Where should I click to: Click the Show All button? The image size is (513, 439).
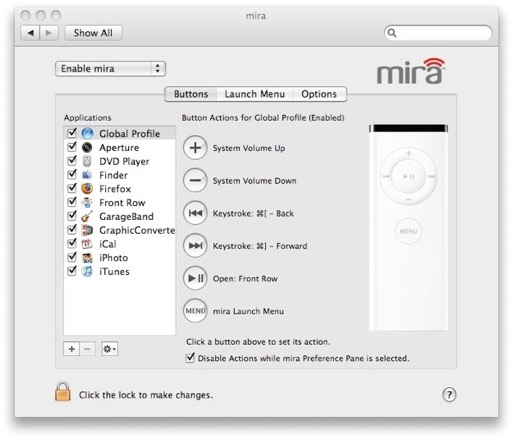pyautogui.click(x=93, y=33)
